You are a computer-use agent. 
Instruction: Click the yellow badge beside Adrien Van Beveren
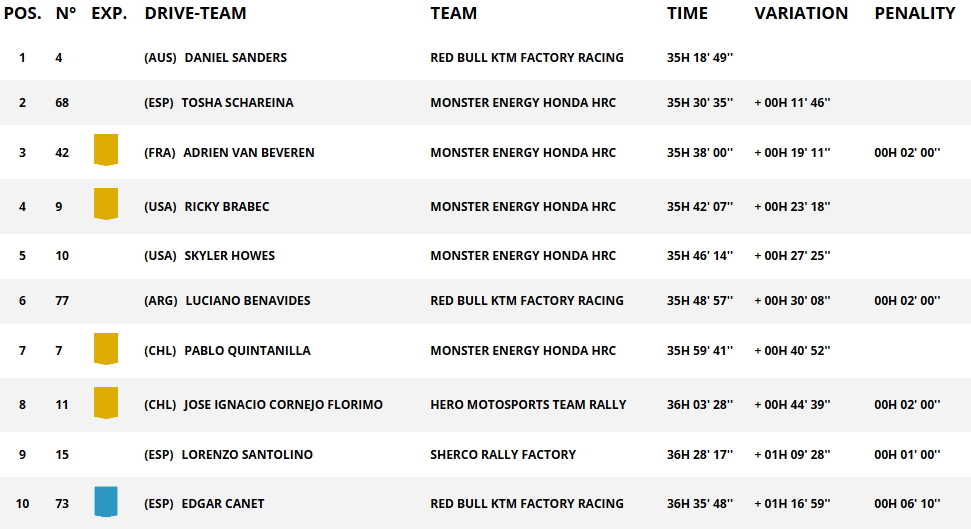click(x=106, y=150)
